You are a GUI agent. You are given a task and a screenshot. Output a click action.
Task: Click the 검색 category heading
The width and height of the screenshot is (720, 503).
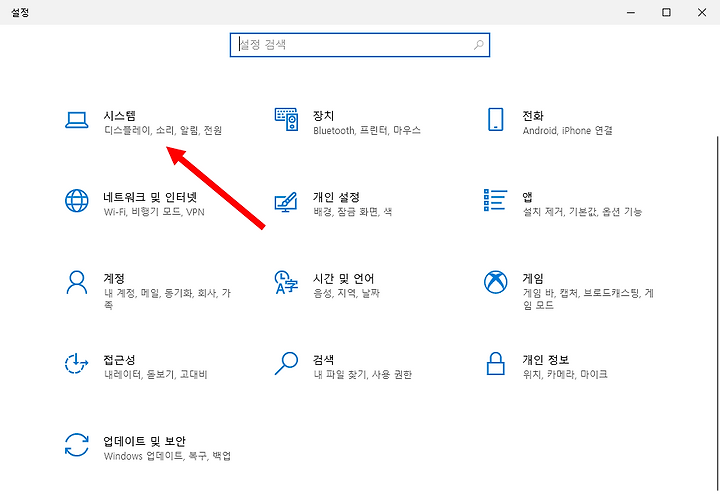323,360
